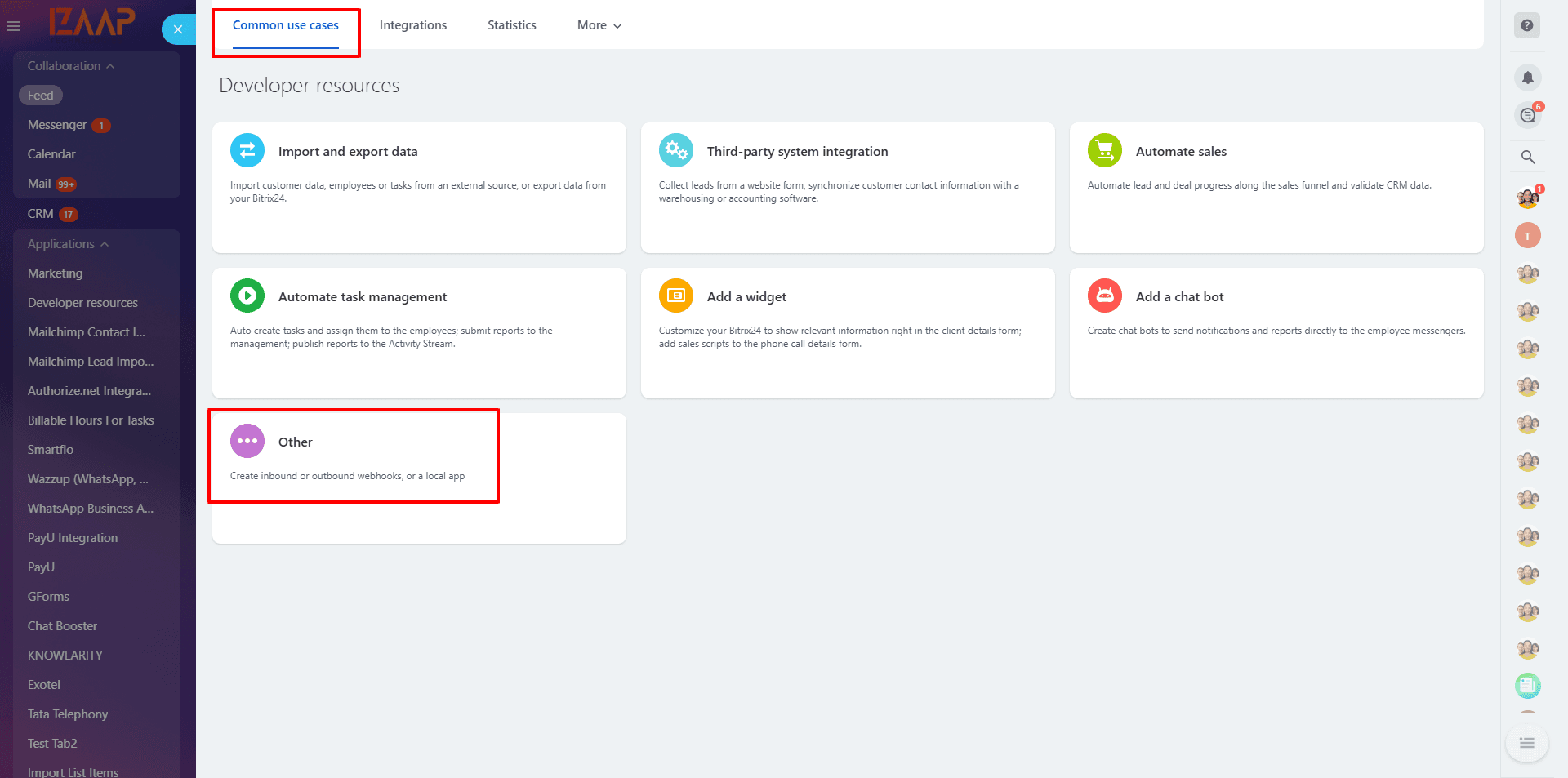Open the notifications bell icon

(1528, 78)
